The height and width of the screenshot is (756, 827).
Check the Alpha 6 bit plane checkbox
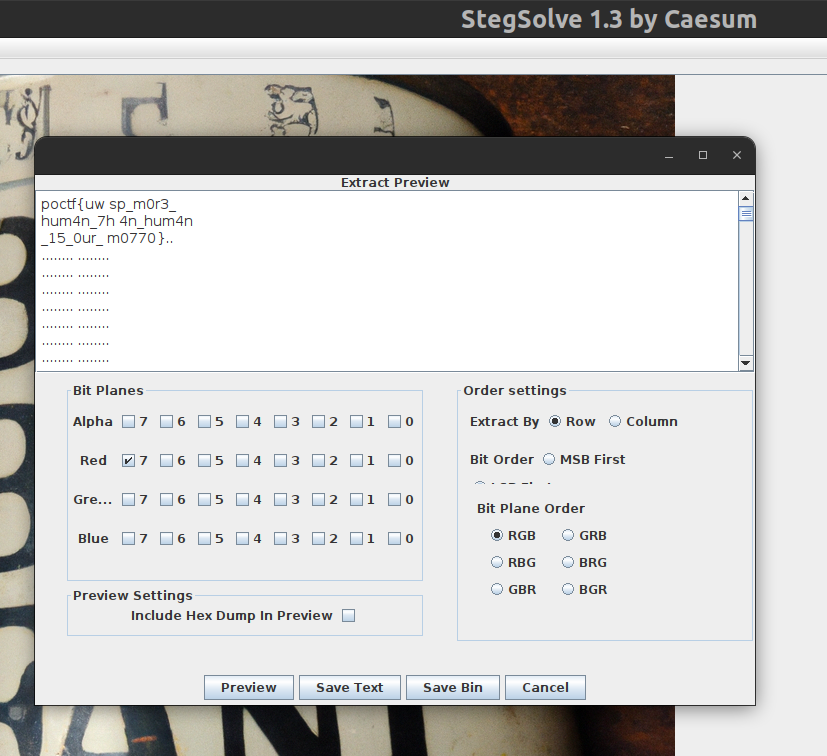[x=166, y=422]
